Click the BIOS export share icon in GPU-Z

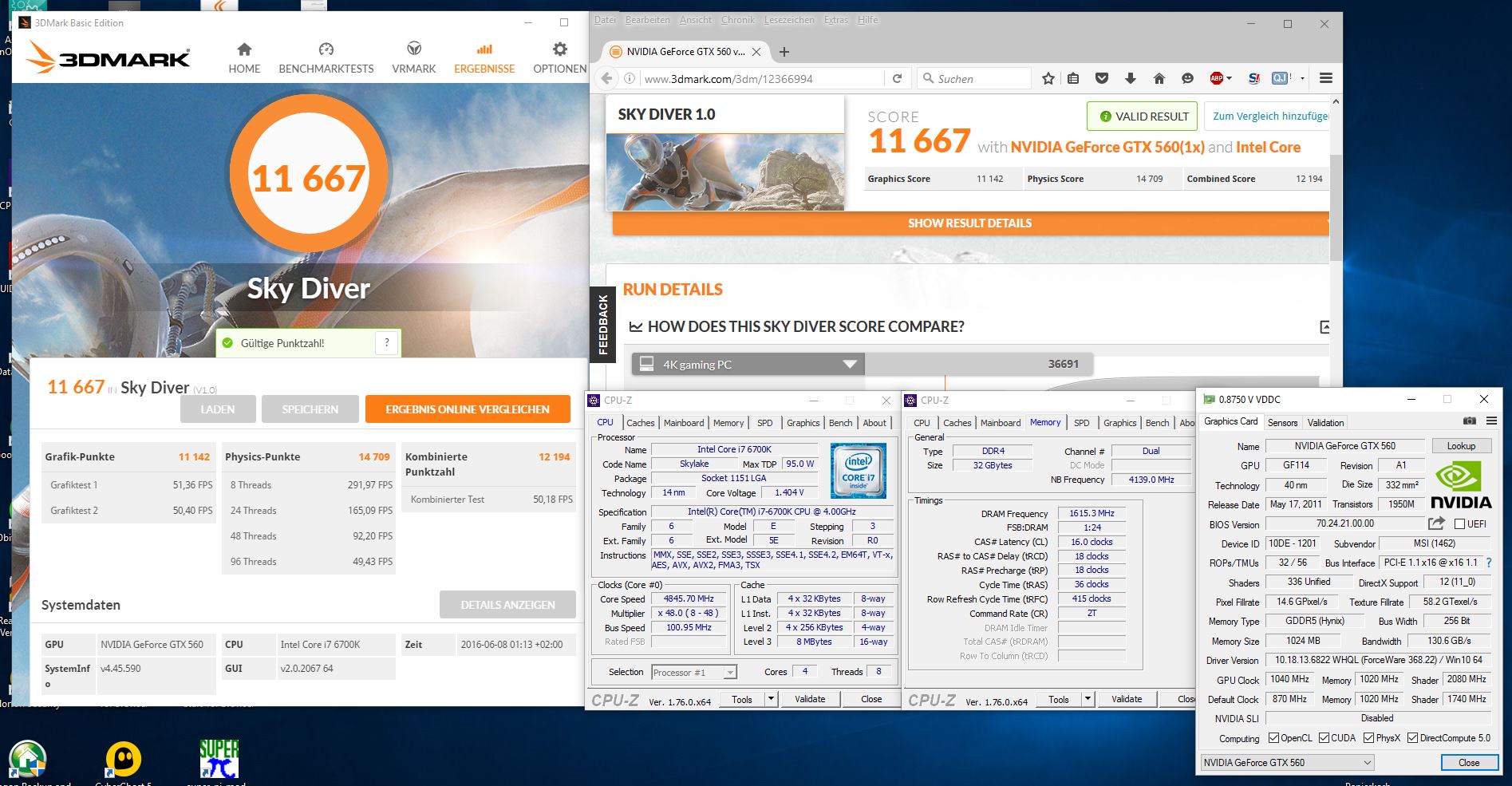(1436, 523)
